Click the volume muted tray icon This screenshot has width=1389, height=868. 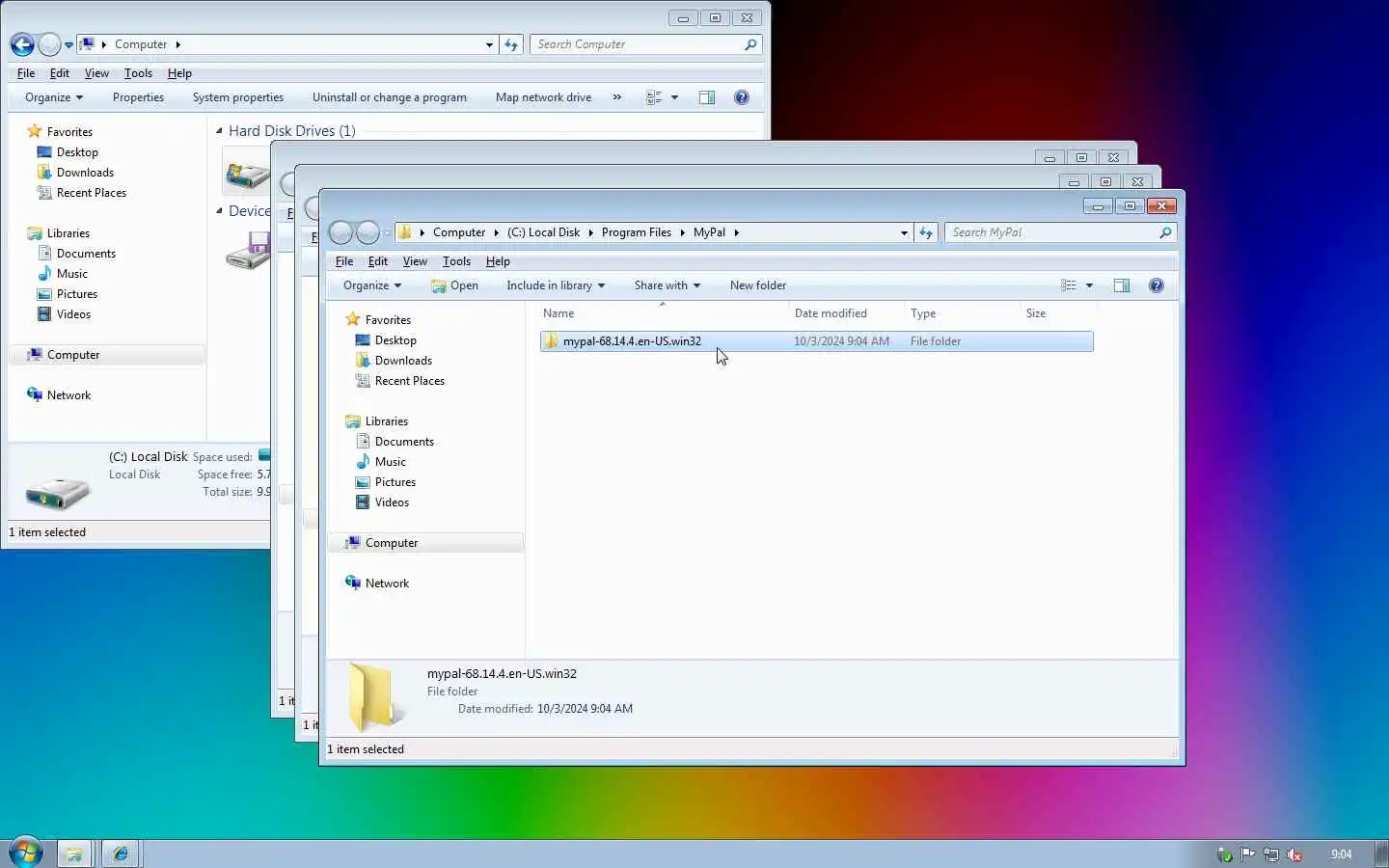1294,854
